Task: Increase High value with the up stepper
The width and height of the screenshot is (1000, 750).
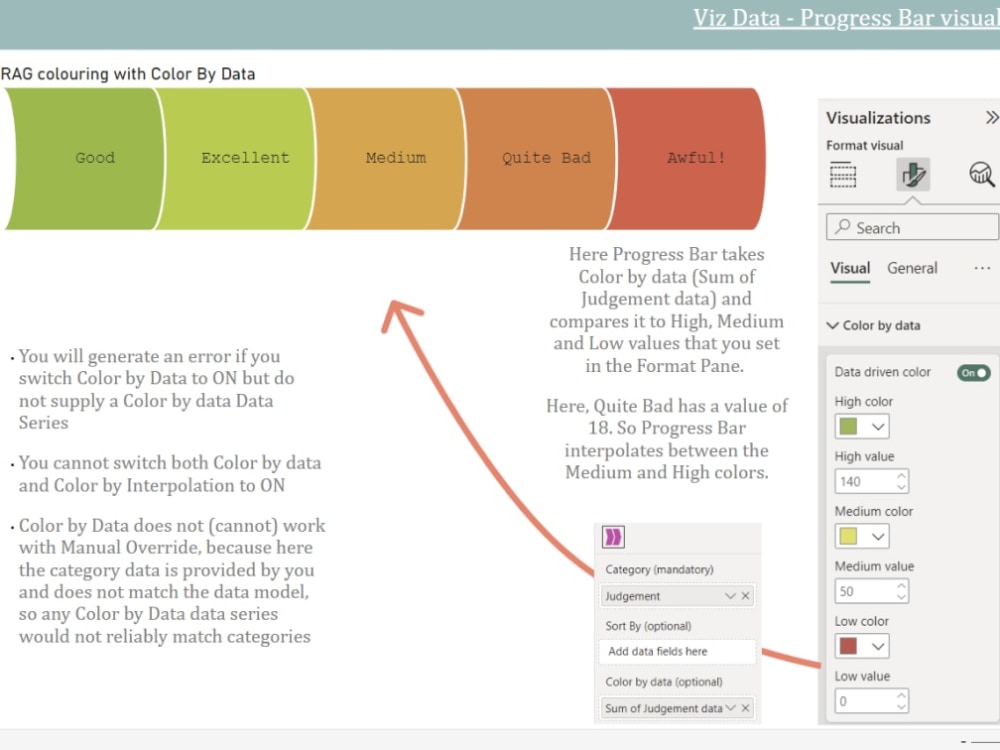Action: (x=903, y=475)
